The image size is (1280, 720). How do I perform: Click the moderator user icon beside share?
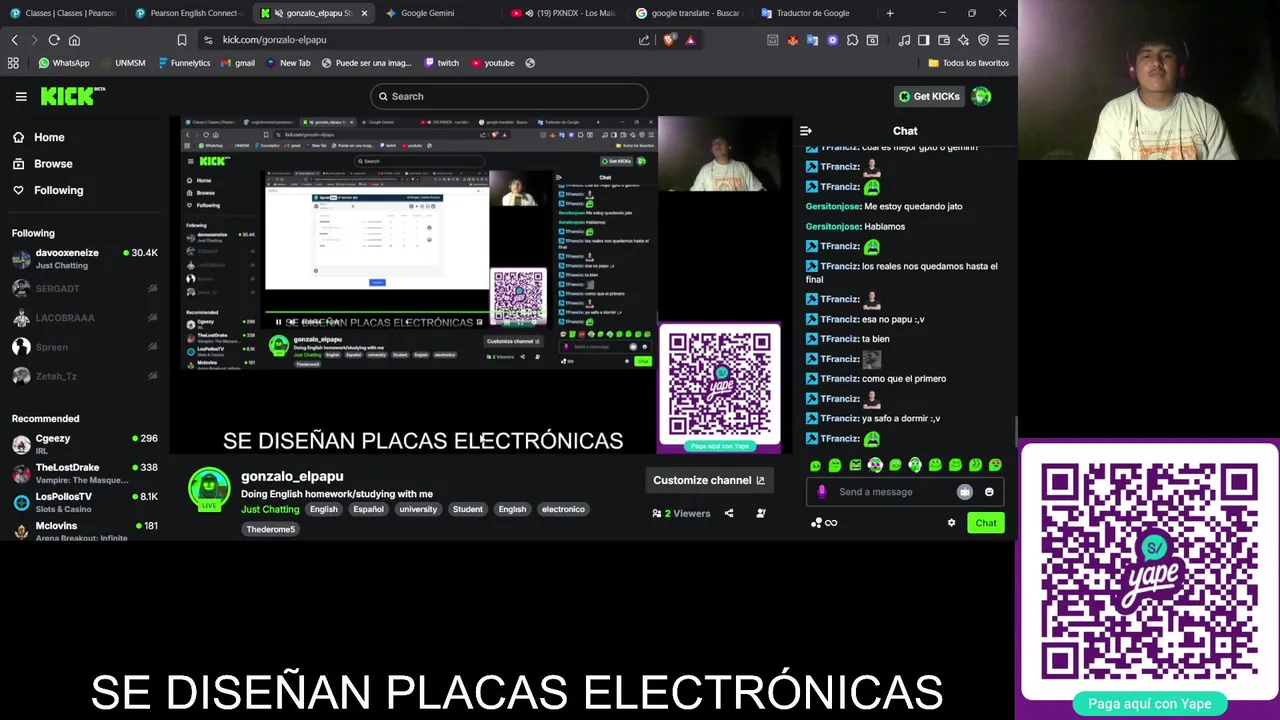coord(761,513)
